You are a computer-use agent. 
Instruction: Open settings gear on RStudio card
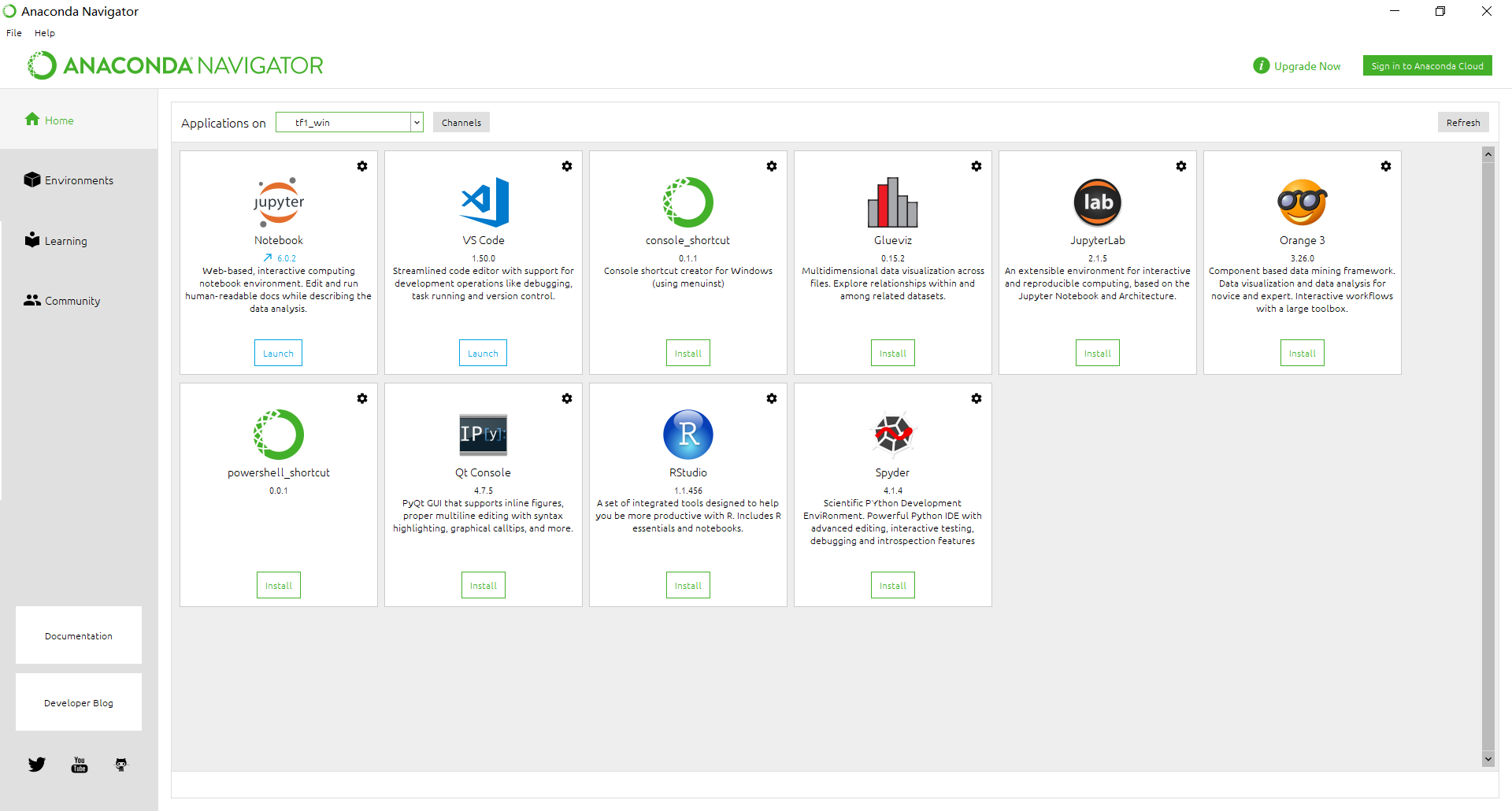point(772,398)
